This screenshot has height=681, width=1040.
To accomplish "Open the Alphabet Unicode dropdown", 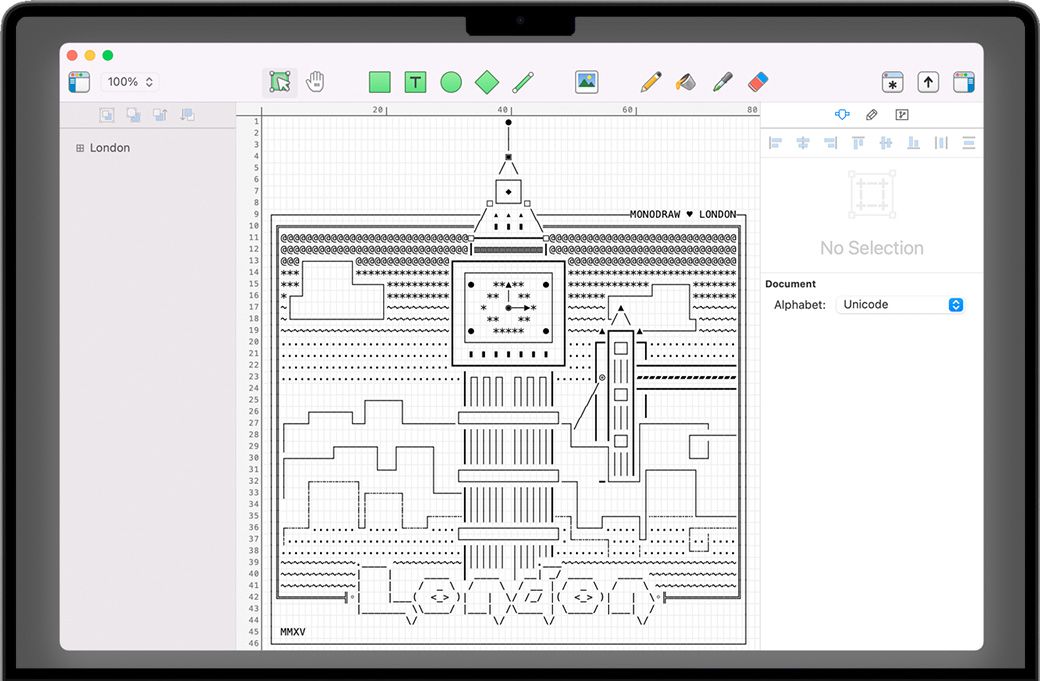I will (902, 305).
